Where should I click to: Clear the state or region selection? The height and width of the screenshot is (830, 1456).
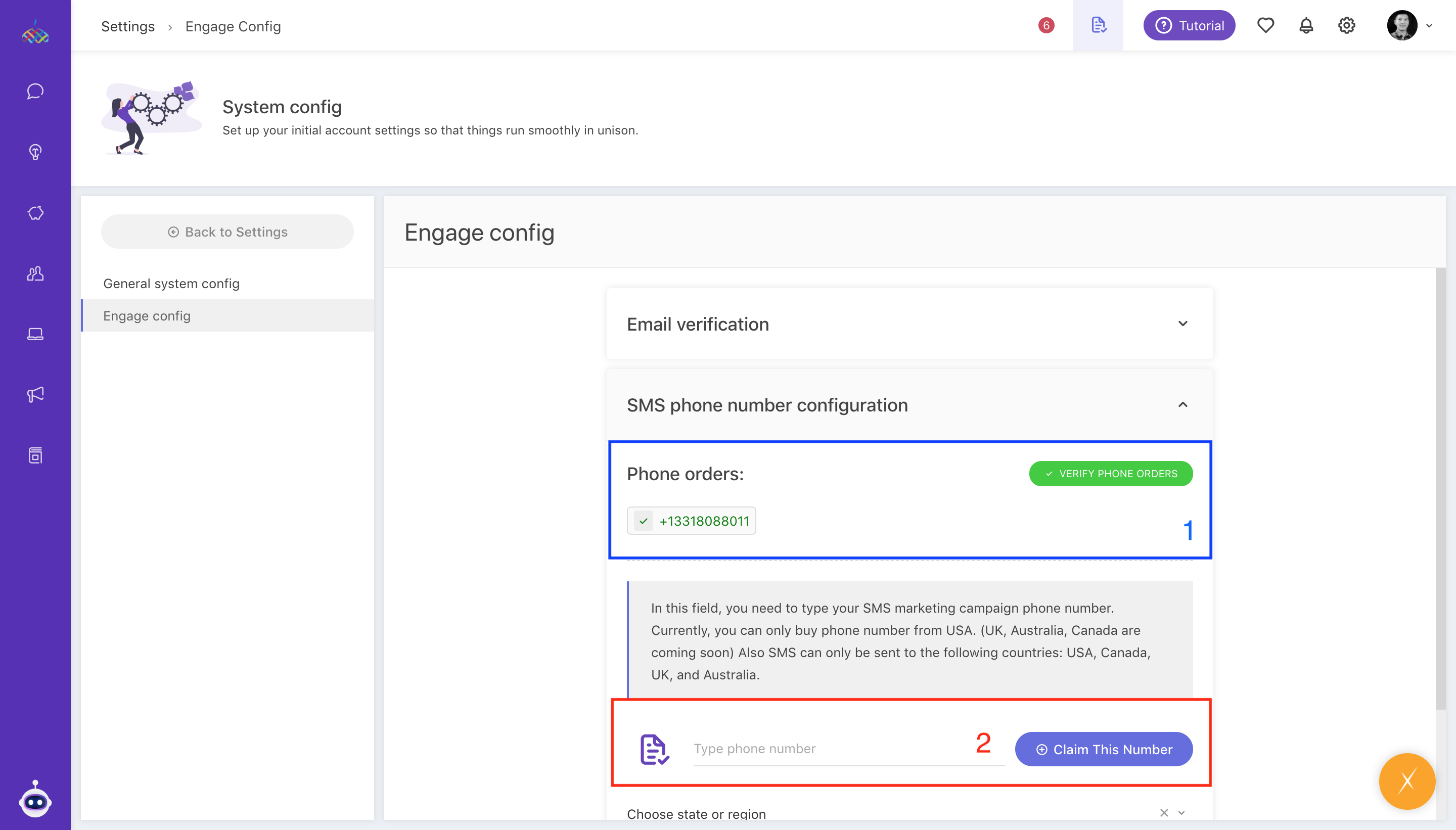1164,813
